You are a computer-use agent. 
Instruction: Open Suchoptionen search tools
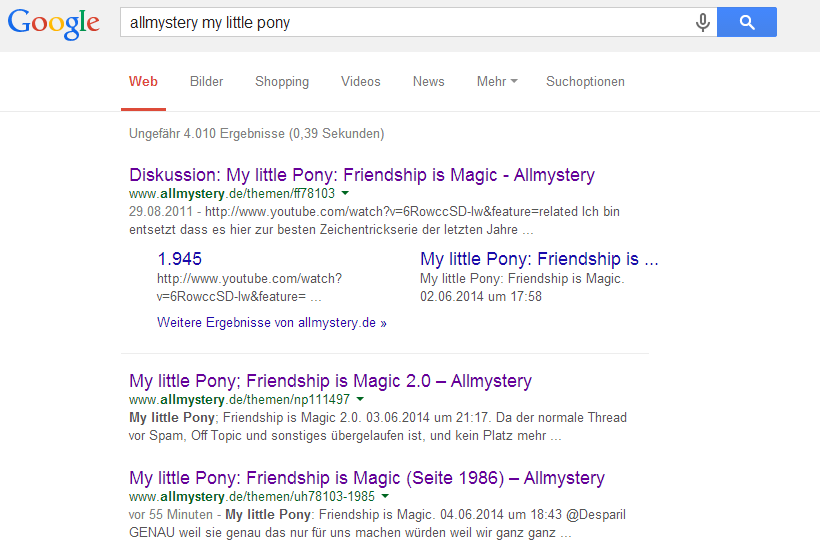pos(585,82)
